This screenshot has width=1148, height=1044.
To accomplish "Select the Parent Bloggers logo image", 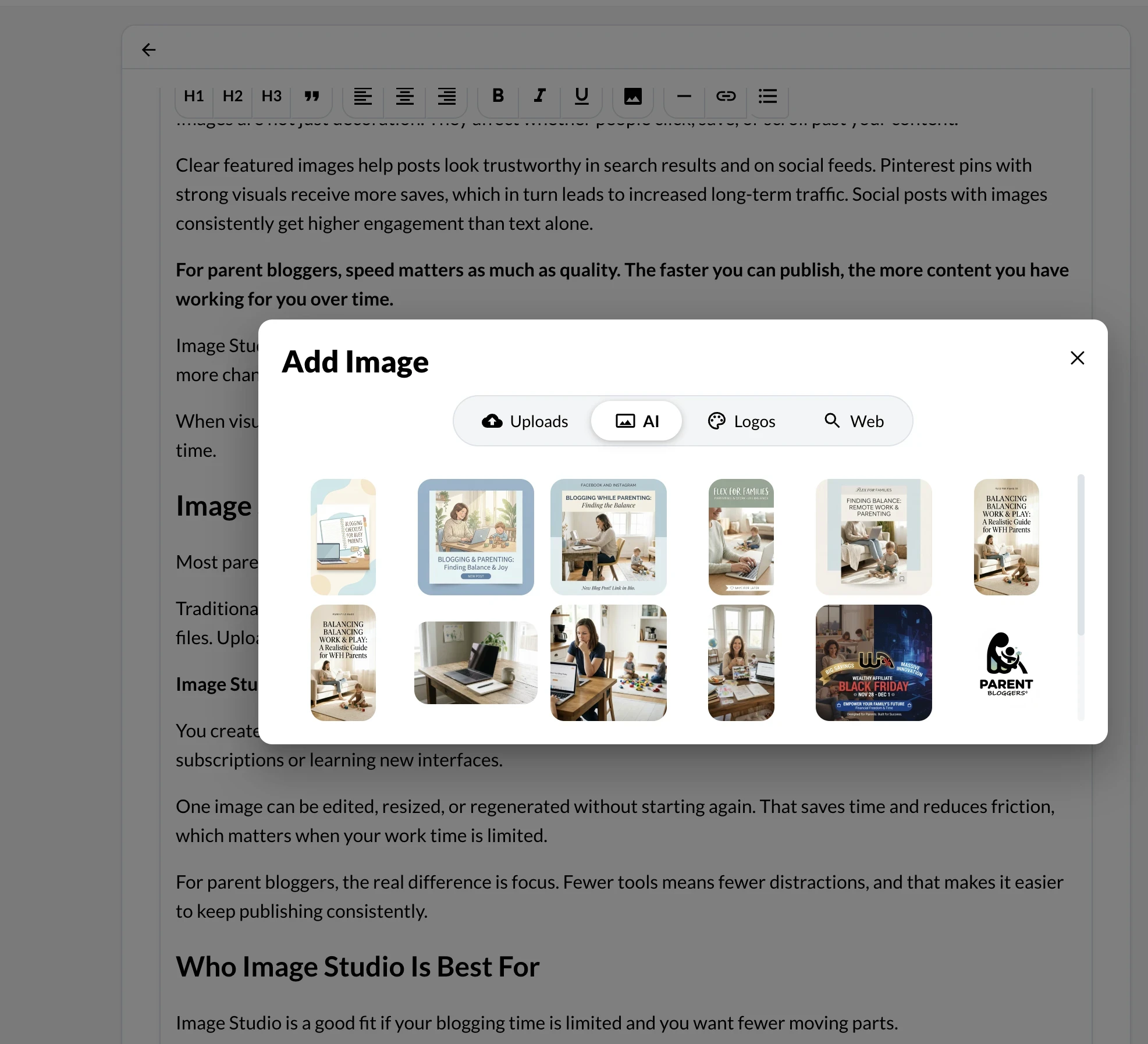I will [1006, 663].
